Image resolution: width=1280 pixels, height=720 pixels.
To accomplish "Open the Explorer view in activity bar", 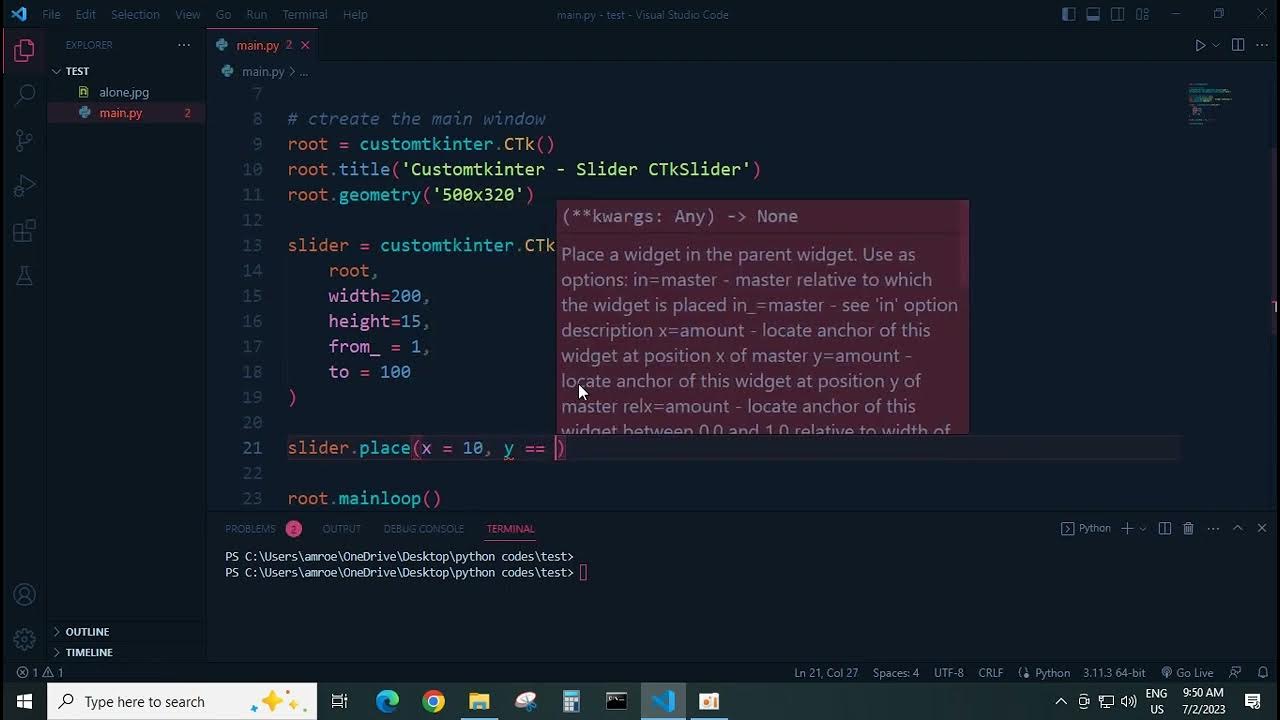I will [24, 50].
